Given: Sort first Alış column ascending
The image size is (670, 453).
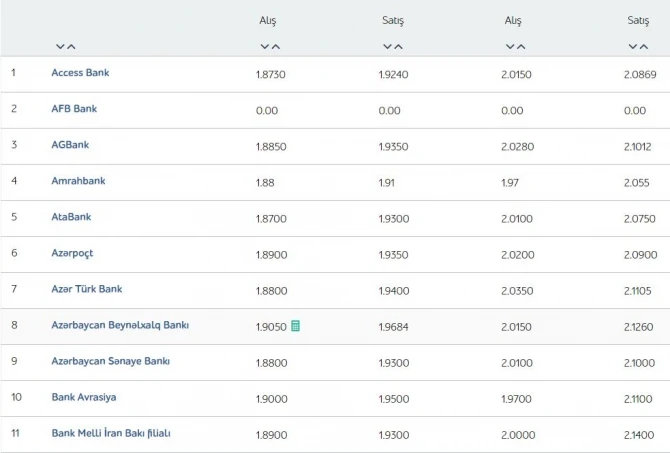Looking at the screenshot, I should click(276, 47).
